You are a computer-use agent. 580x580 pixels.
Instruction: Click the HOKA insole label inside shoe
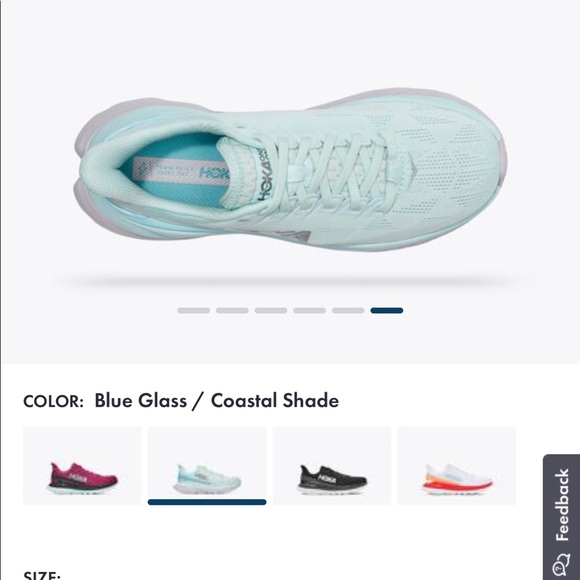tap(181, 171)
